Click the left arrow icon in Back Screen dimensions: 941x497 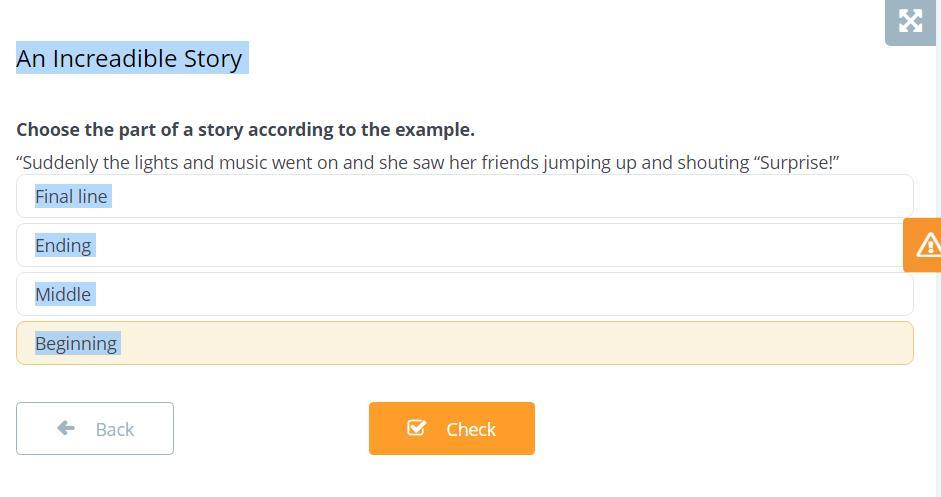(66, 428)
